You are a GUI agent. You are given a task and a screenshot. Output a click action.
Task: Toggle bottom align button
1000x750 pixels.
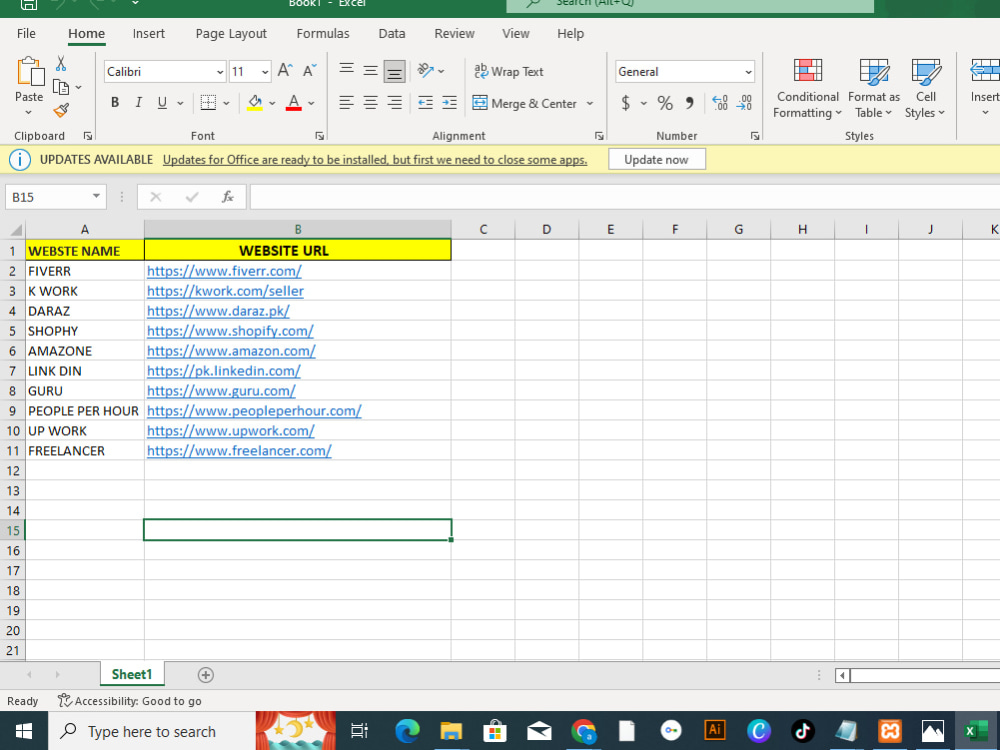click(394, 72)
